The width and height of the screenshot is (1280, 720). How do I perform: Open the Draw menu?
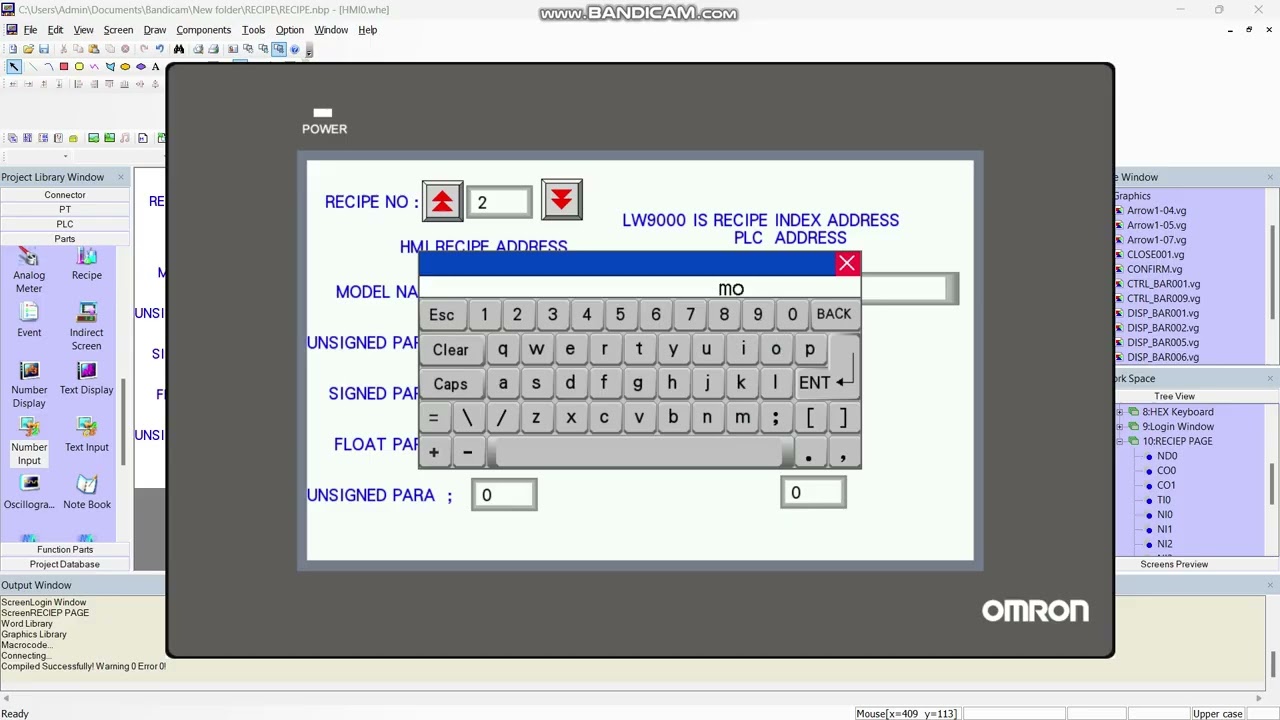click(155, 30)
